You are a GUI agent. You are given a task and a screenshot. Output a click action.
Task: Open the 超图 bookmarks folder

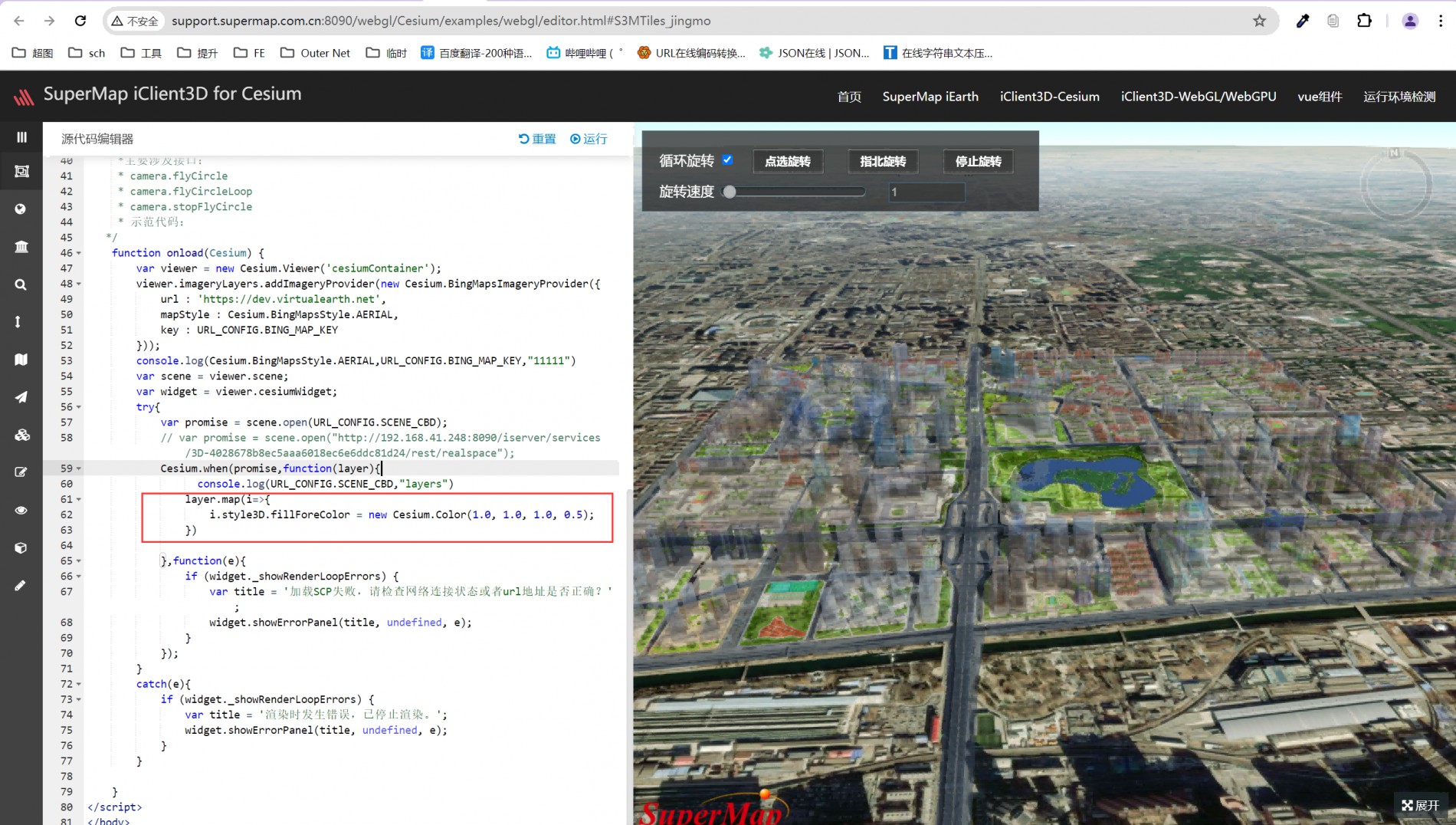tap(33, 53)
